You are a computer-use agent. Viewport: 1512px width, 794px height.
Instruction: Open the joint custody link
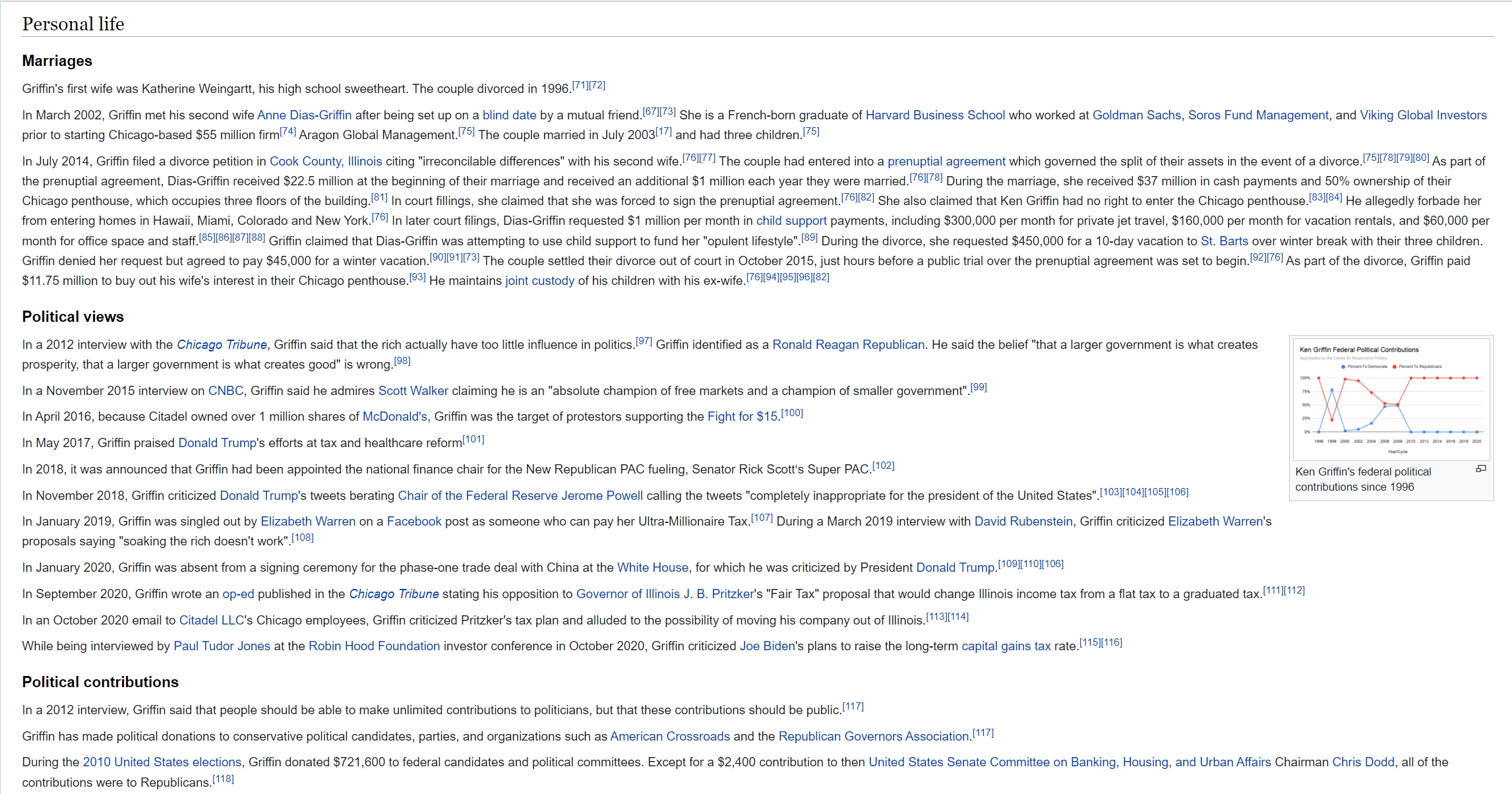(x=539, y=280)
